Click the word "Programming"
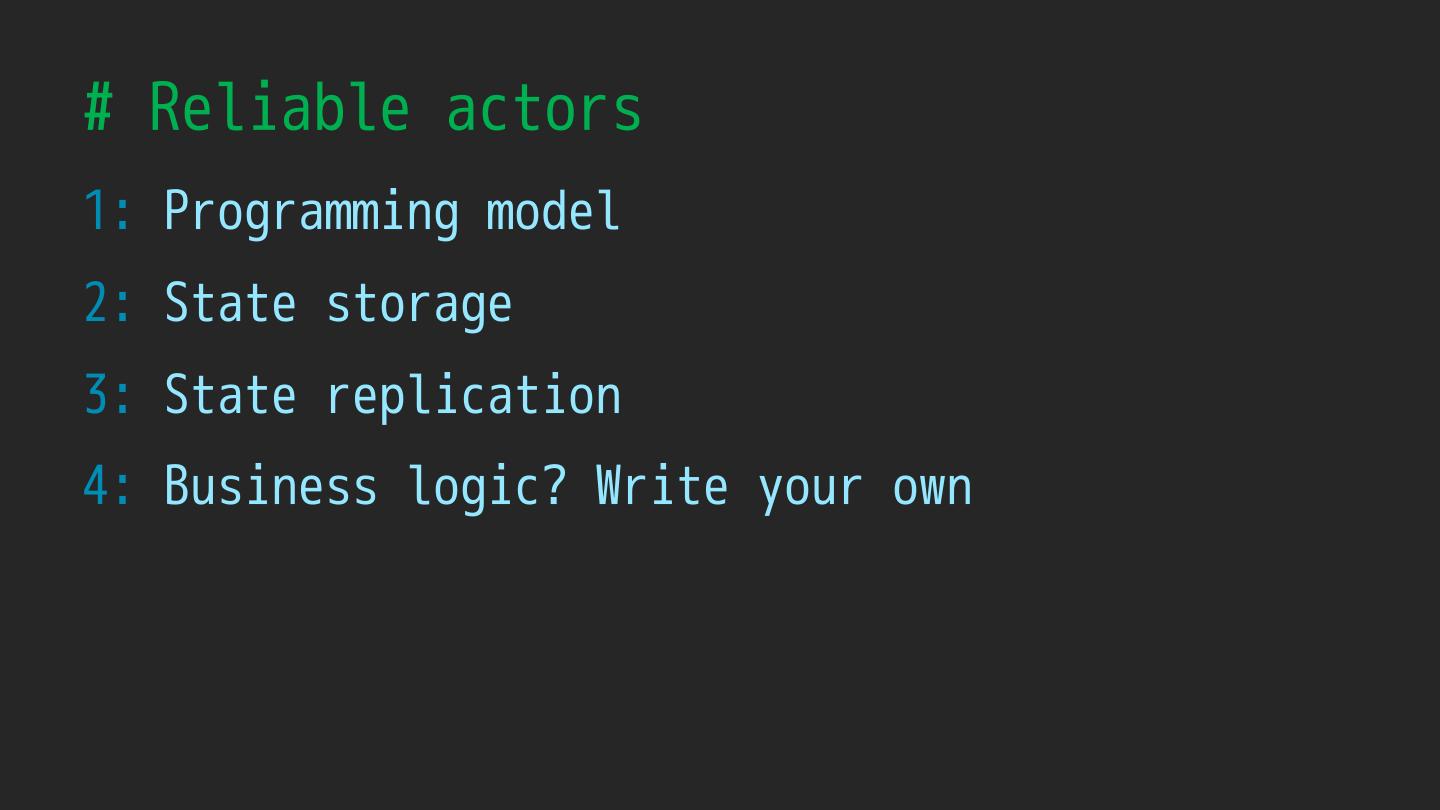1440x810 pixels. (x=311, y=211)
